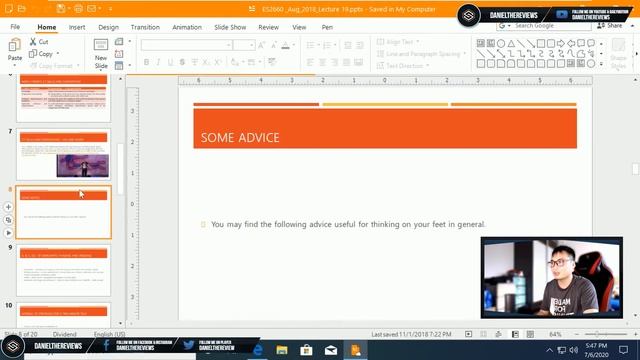Viewport: 640px width, 360px height.
Task: Open the Review tab
Action: 269,27
